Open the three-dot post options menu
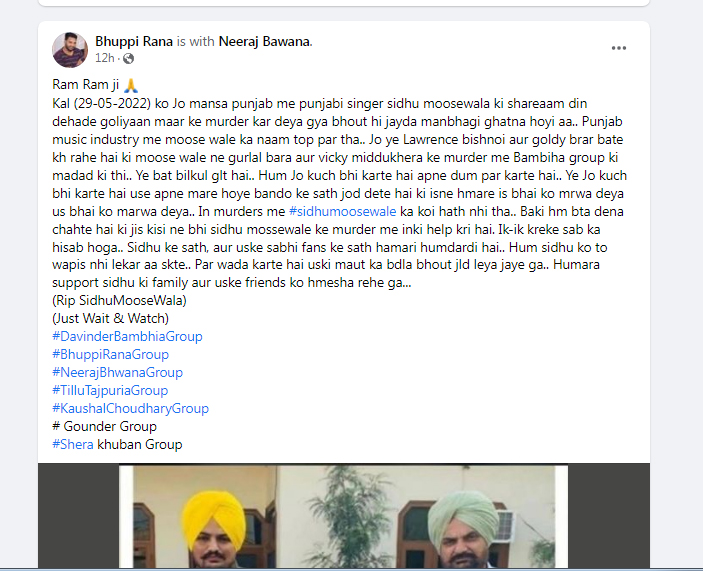Viewport: 703px width, 571px height. pyautogui.click(x=619, y=48)
